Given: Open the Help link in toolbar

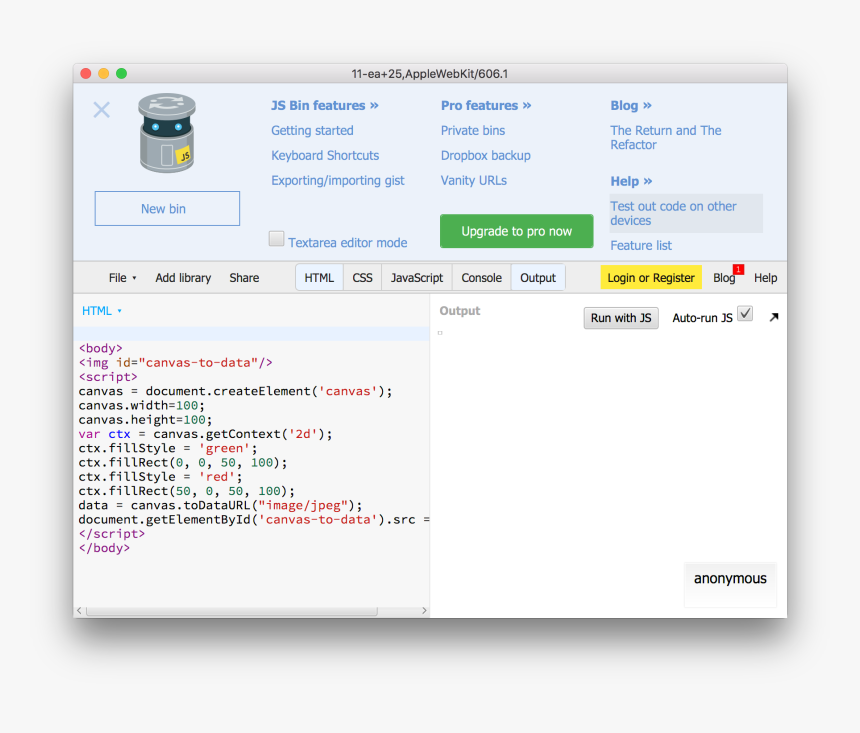Looking at the screenshot, I should point(766,278).
